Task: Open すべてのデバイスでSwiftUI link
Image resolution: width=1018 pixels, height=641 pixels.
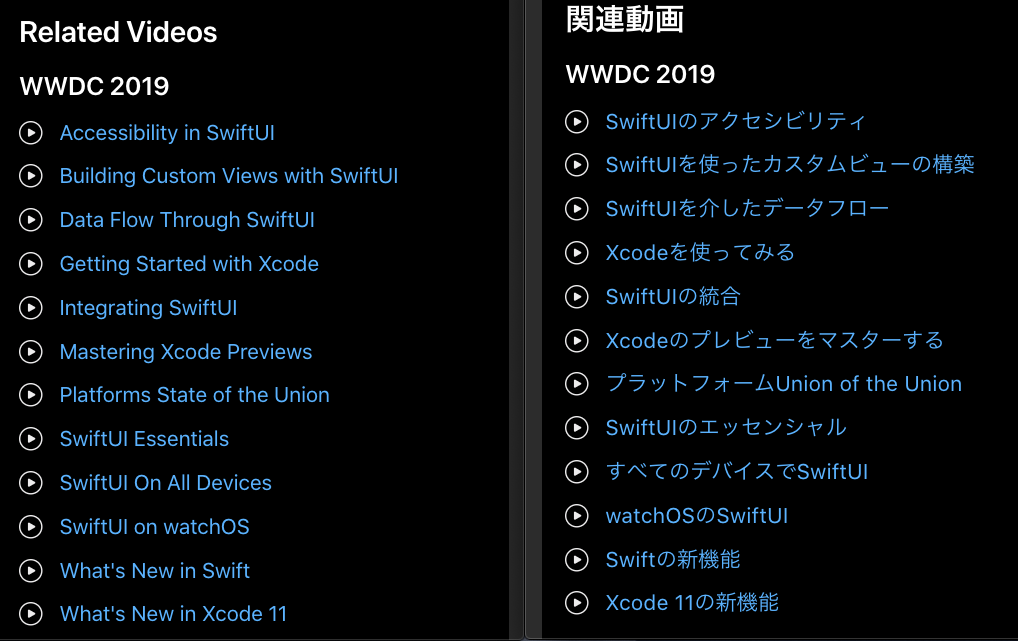Action: [736, 471]
